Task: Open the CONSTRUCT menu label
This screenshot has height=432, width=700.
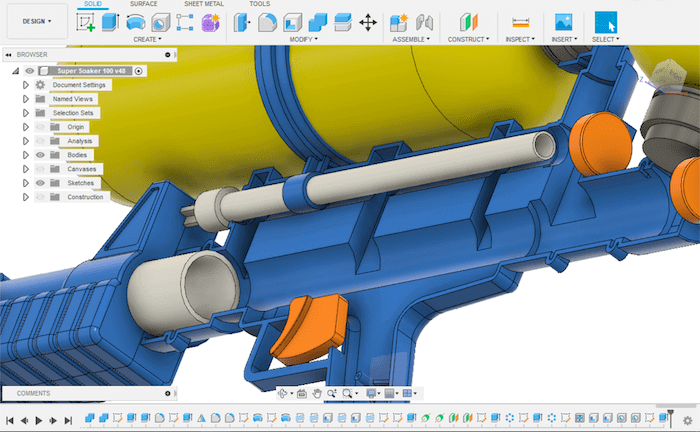Action: pos(468,39)
